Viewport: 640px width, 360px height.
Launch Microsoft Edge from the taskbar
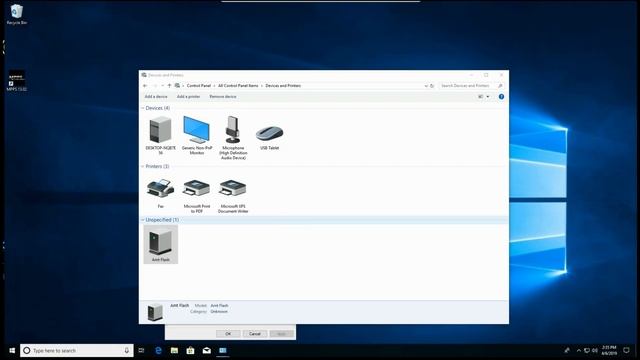click(x=158, y=351)
